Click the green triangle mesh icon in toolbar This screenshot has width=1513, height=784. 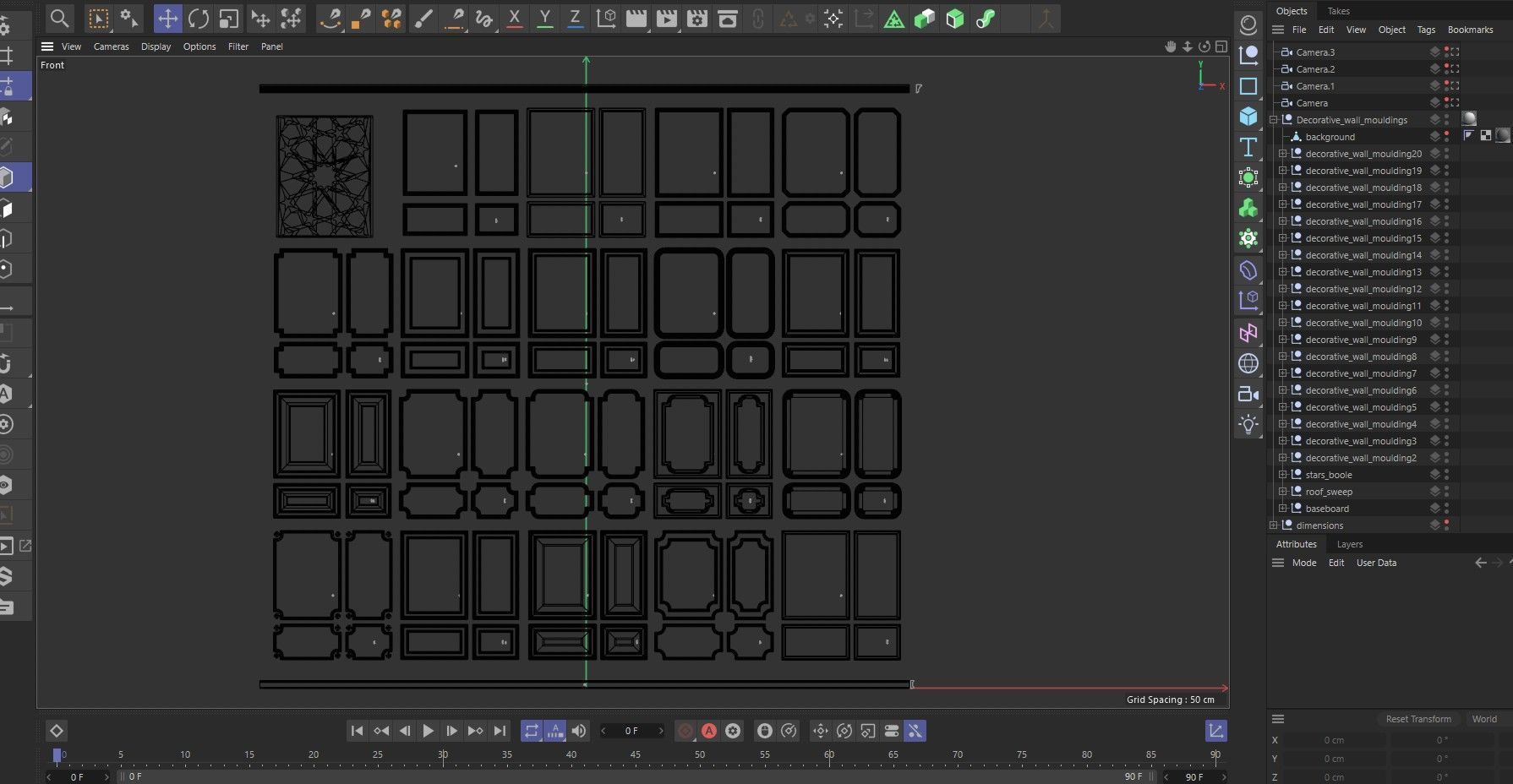pos(894,18)
